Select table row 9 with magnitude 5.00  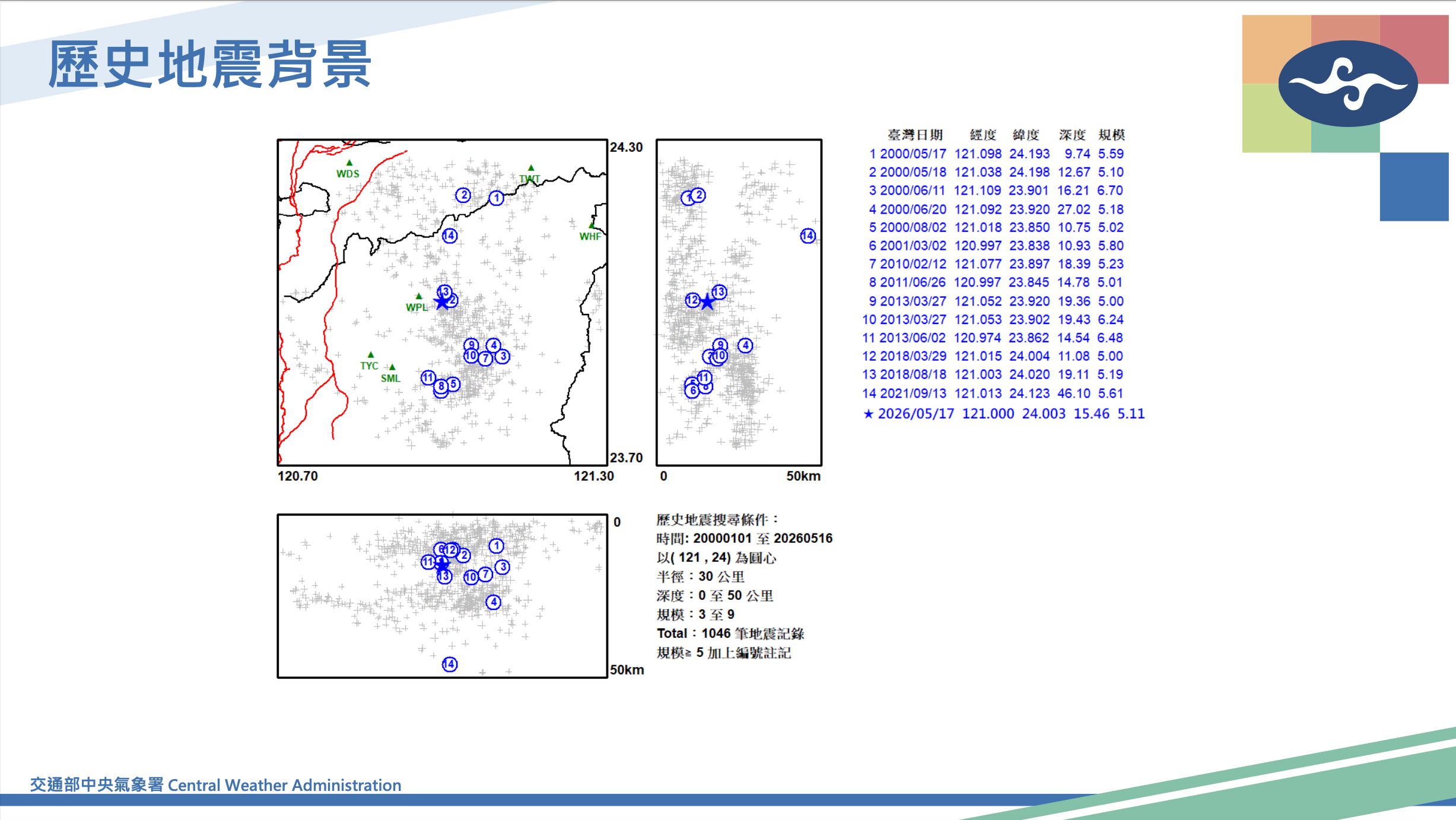pos(997,301)
